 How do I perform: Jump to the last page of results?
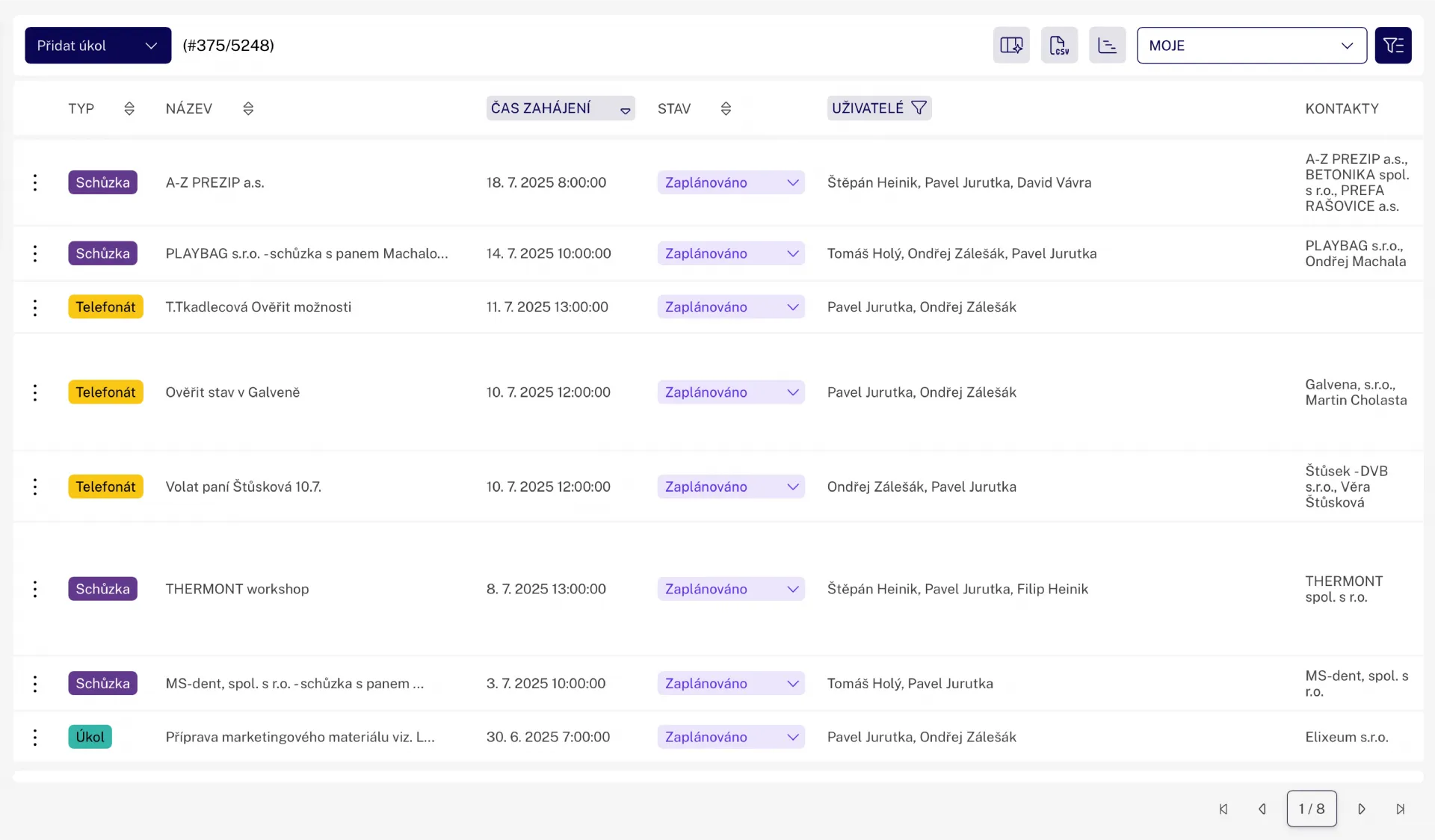(x=1400, y=809)
